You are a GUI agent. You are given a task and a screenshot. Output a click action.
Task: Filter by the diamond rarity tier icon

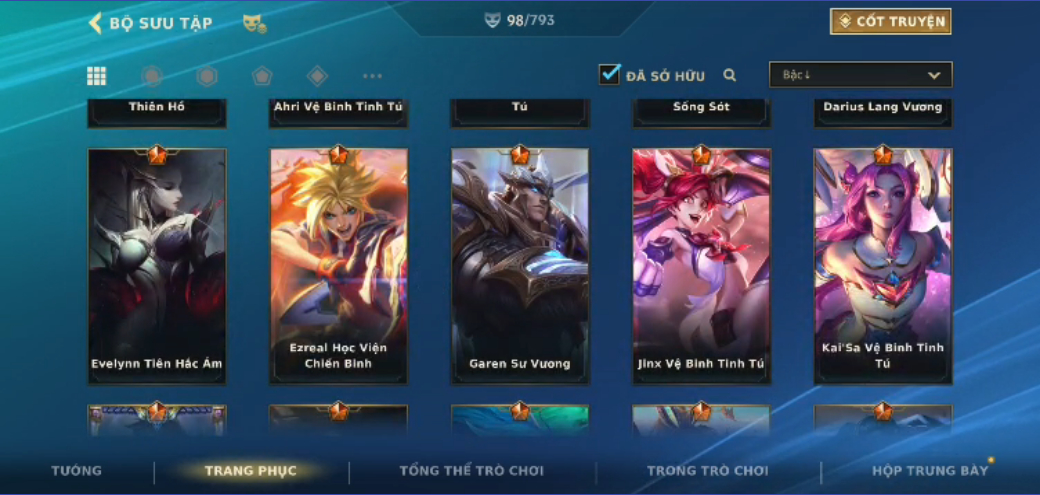(x=318, y=76)
